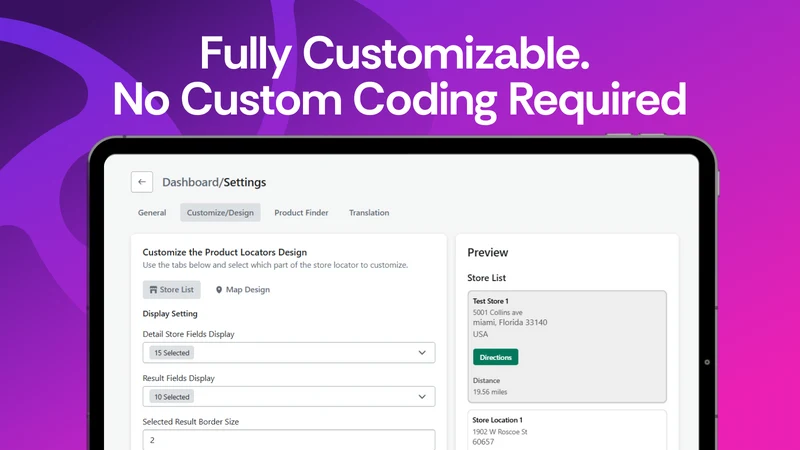The height and width of the screenshot is (450, 800).
Task: Select the Customize/Design tab
Action: tap(220, 213)
